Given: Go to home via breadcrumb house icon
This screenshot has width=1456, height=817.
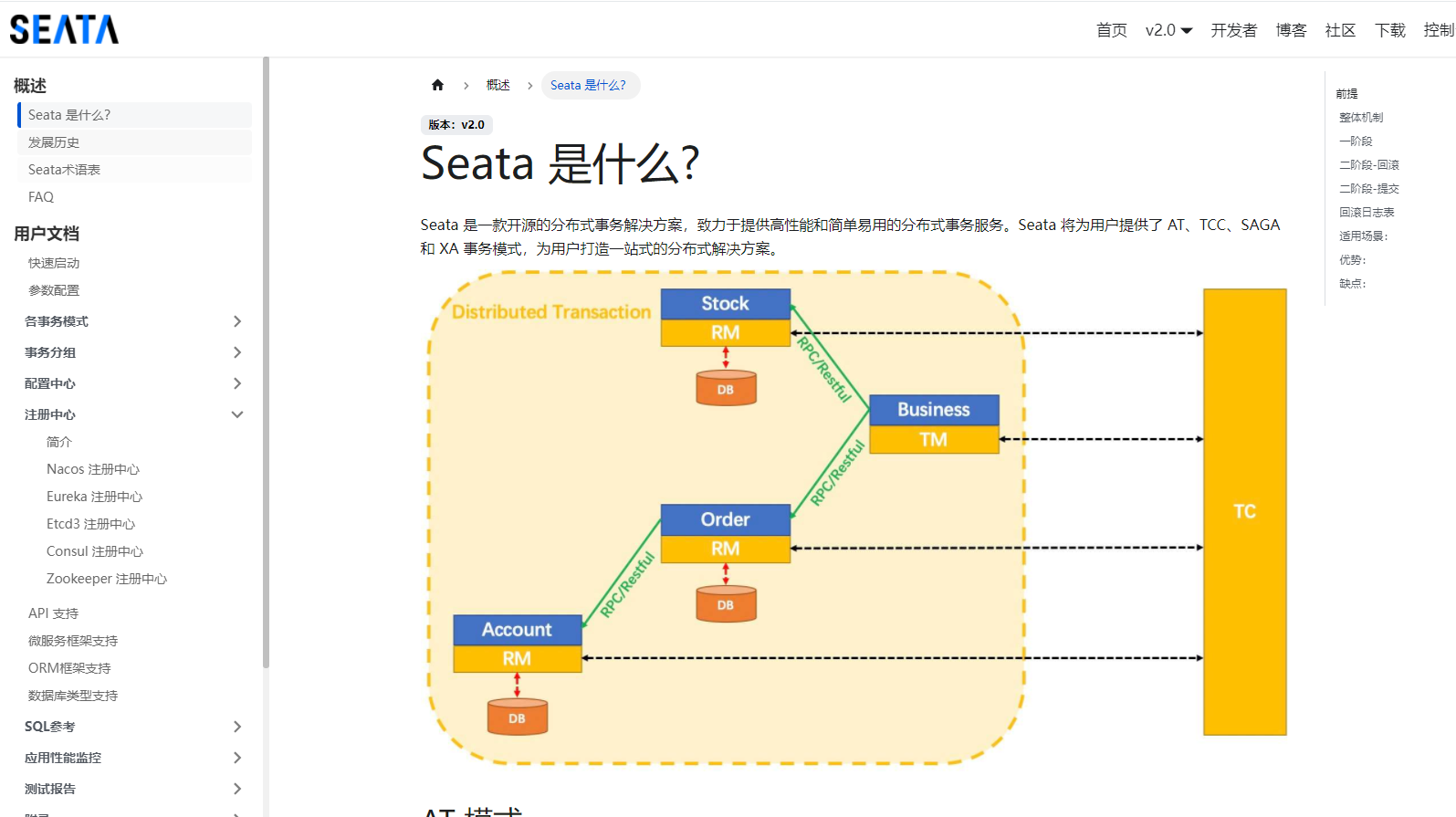Looking at the screenshot, I should tap(437, 85).
